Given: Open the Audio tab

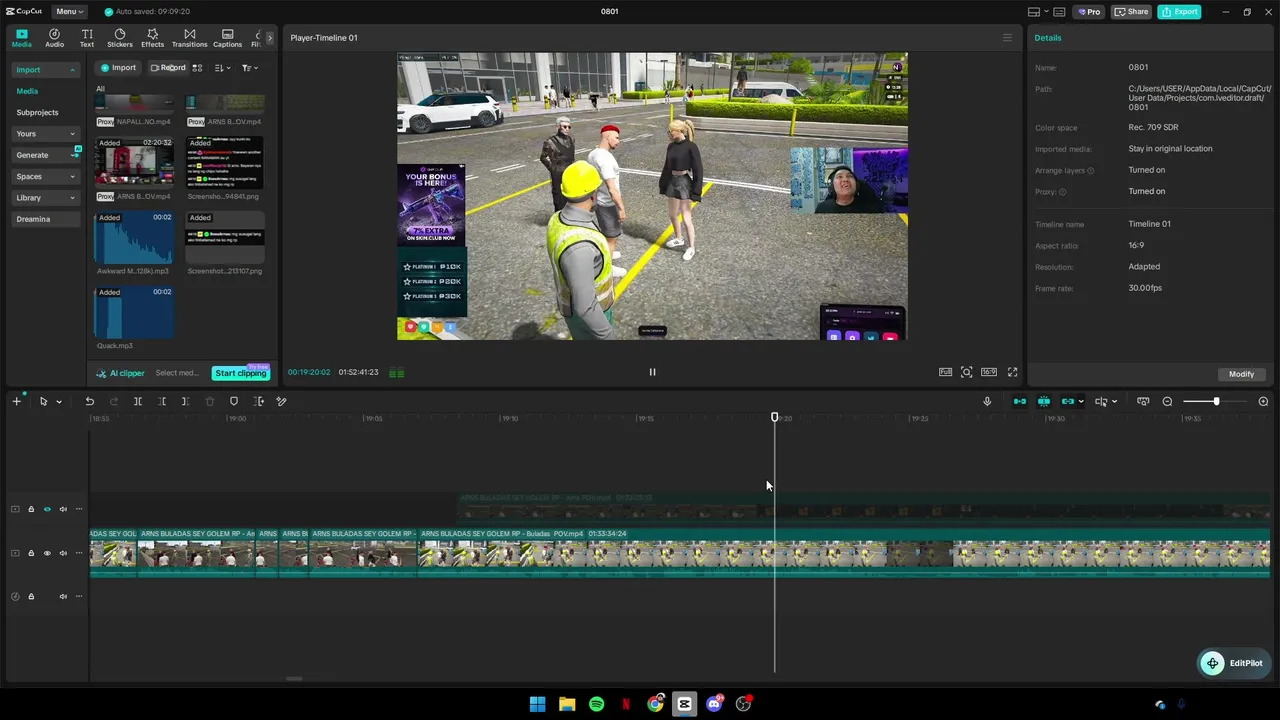Looking at the screenshot, I should pos(54,38).
